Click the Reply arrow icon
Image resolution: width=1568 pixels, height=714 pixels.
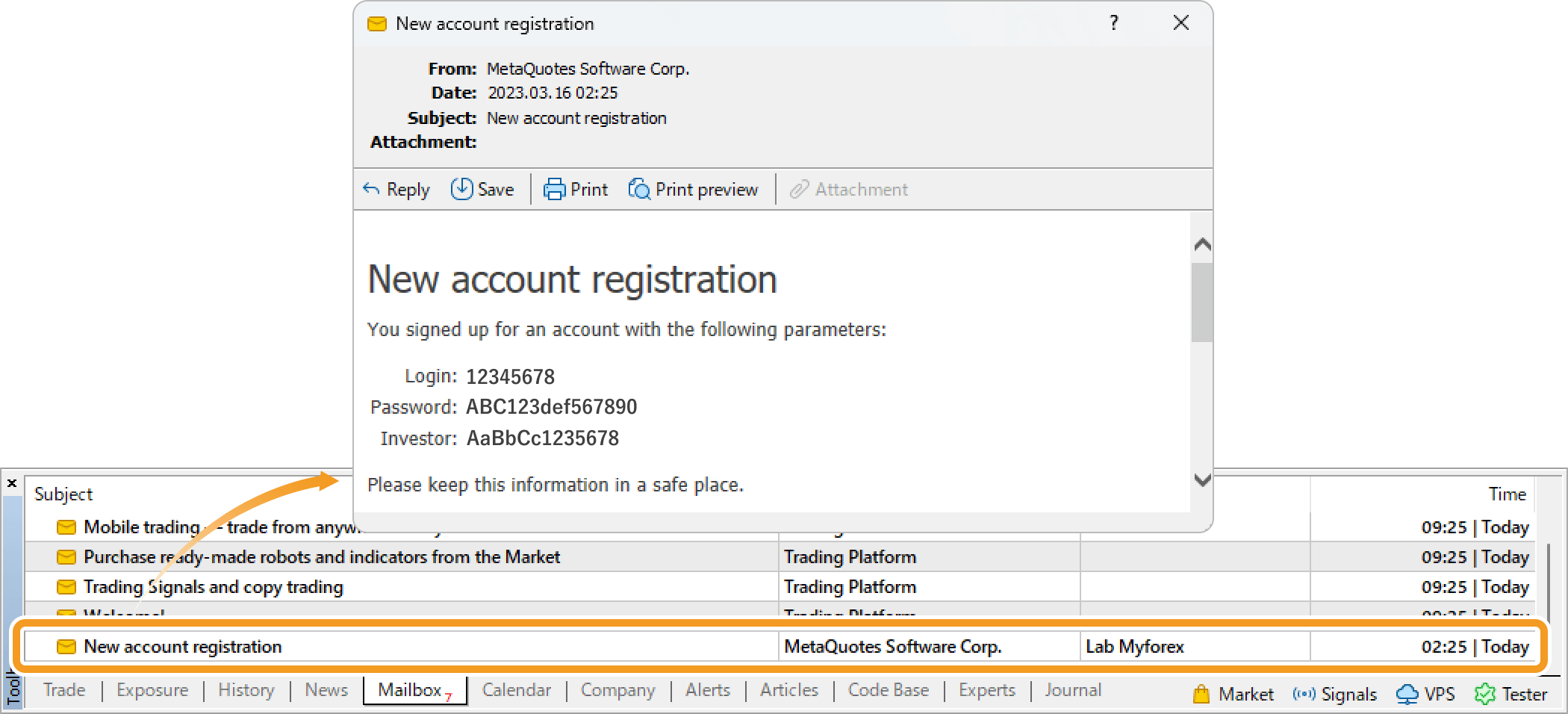[x=371, y=189]
